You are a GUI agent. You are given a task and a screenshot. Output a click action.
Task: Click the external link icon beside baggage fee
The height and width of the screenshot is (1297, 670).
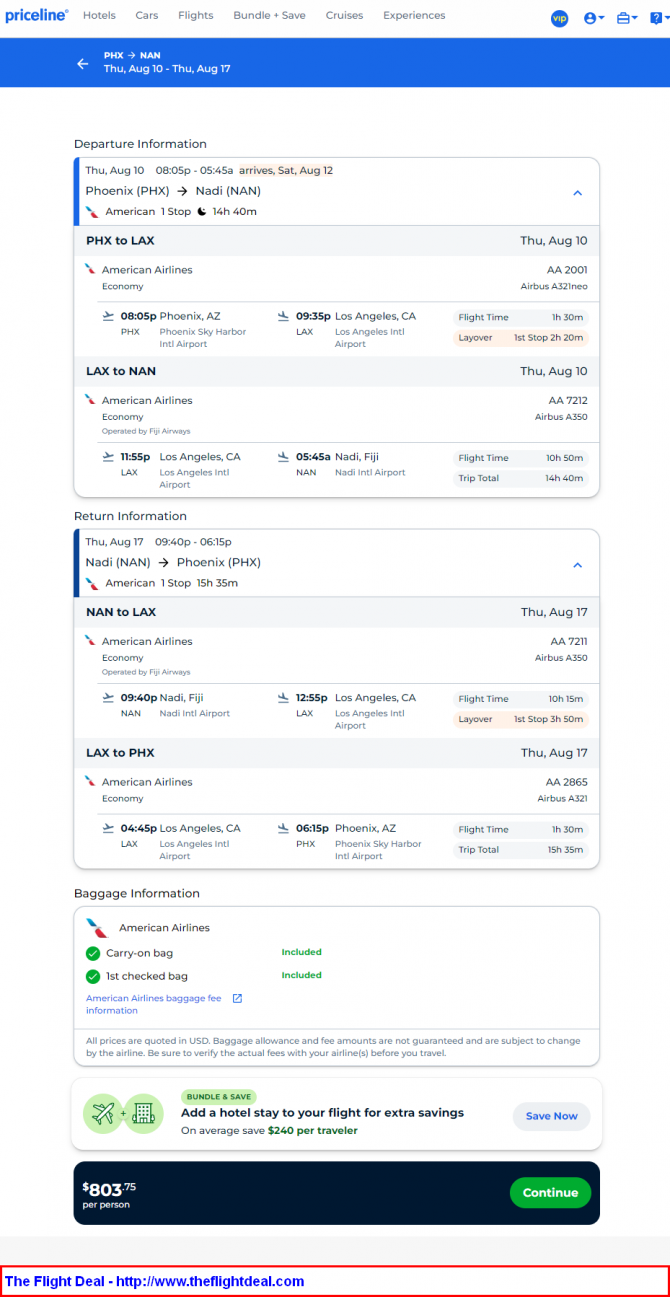point(238,998)
